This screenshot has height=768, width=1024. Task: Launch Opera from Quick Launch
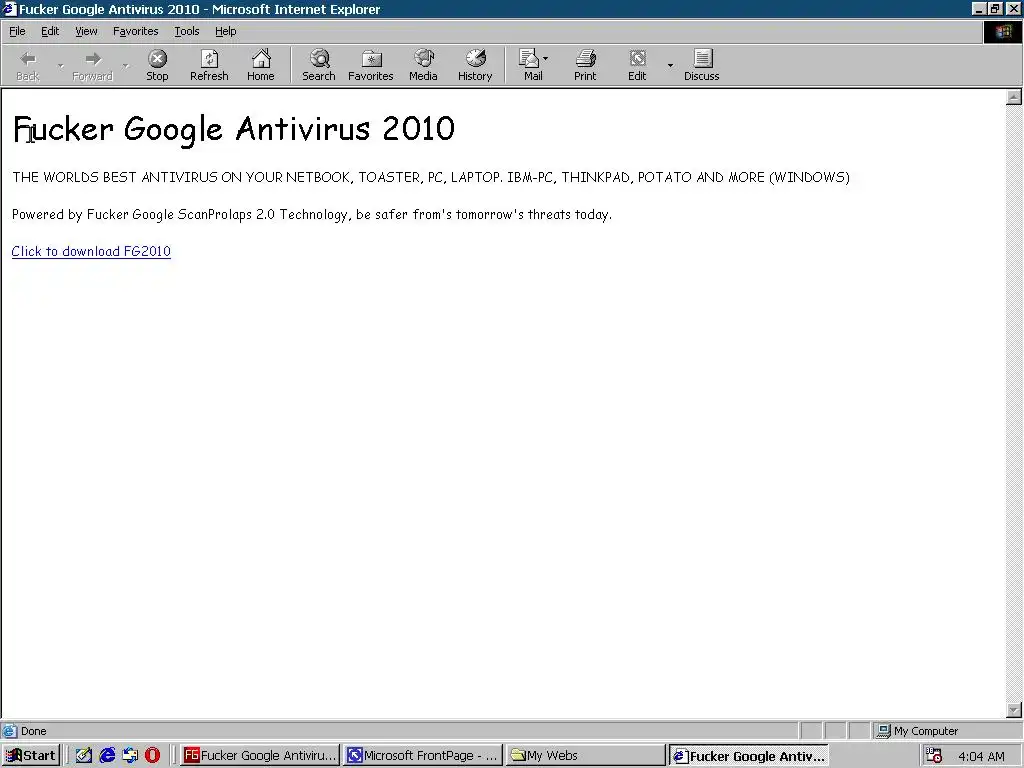coord(152,756)
